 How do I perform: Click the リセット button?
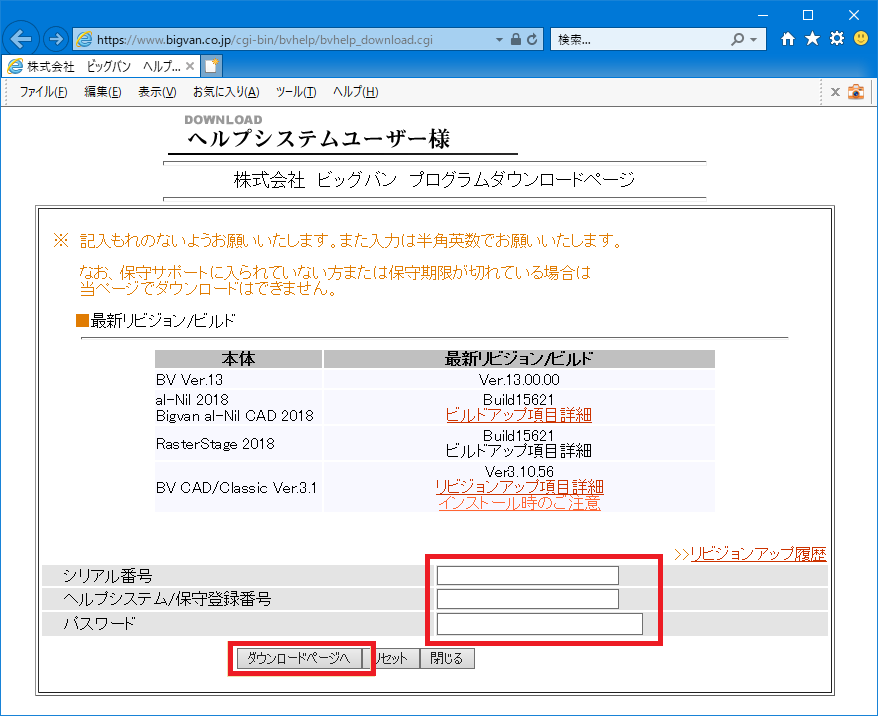(x=391, y=658)
